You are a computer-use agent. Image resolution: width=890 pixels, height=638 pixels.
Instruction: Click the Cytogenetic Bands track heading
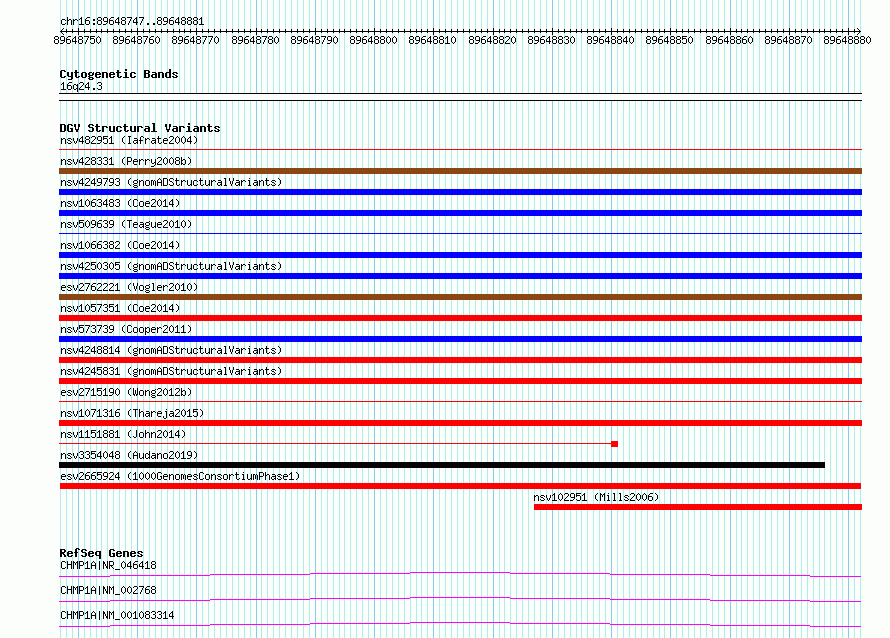click(x=119, y=74)
